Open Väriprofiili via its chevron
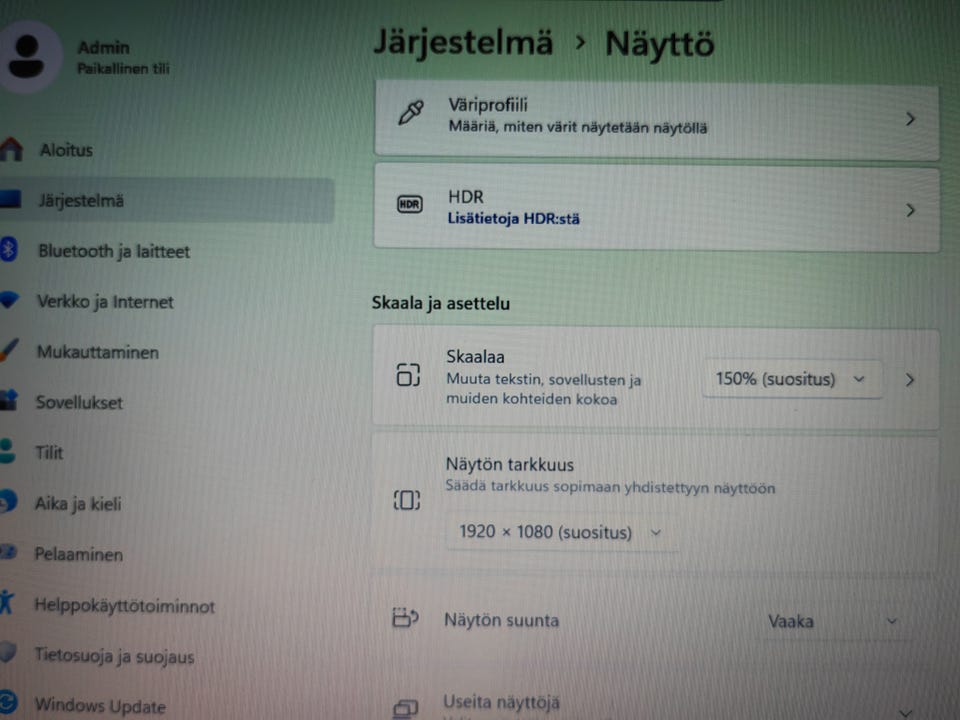 (910, 119)
